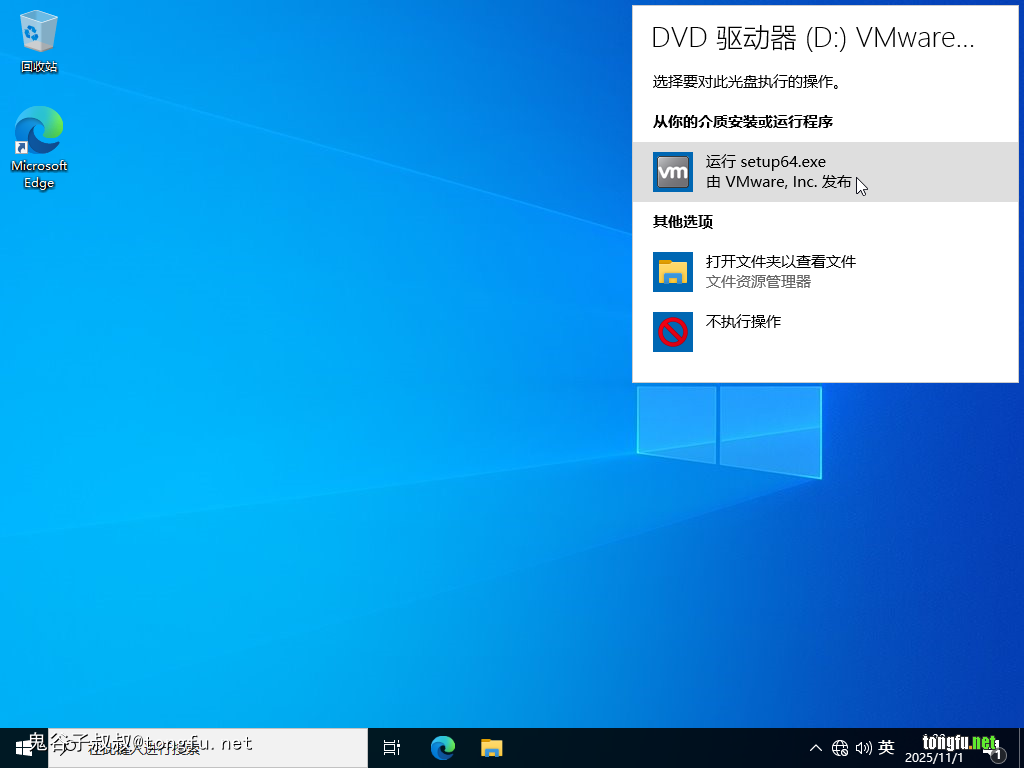Click the taskbar search box
Image resolution: width=1024 pixels, height=768 pixels.
(208, 747)
